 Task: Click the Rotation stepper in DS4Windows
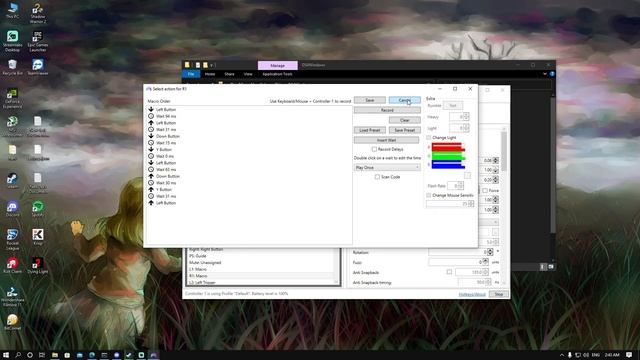[x=491, y=252]
